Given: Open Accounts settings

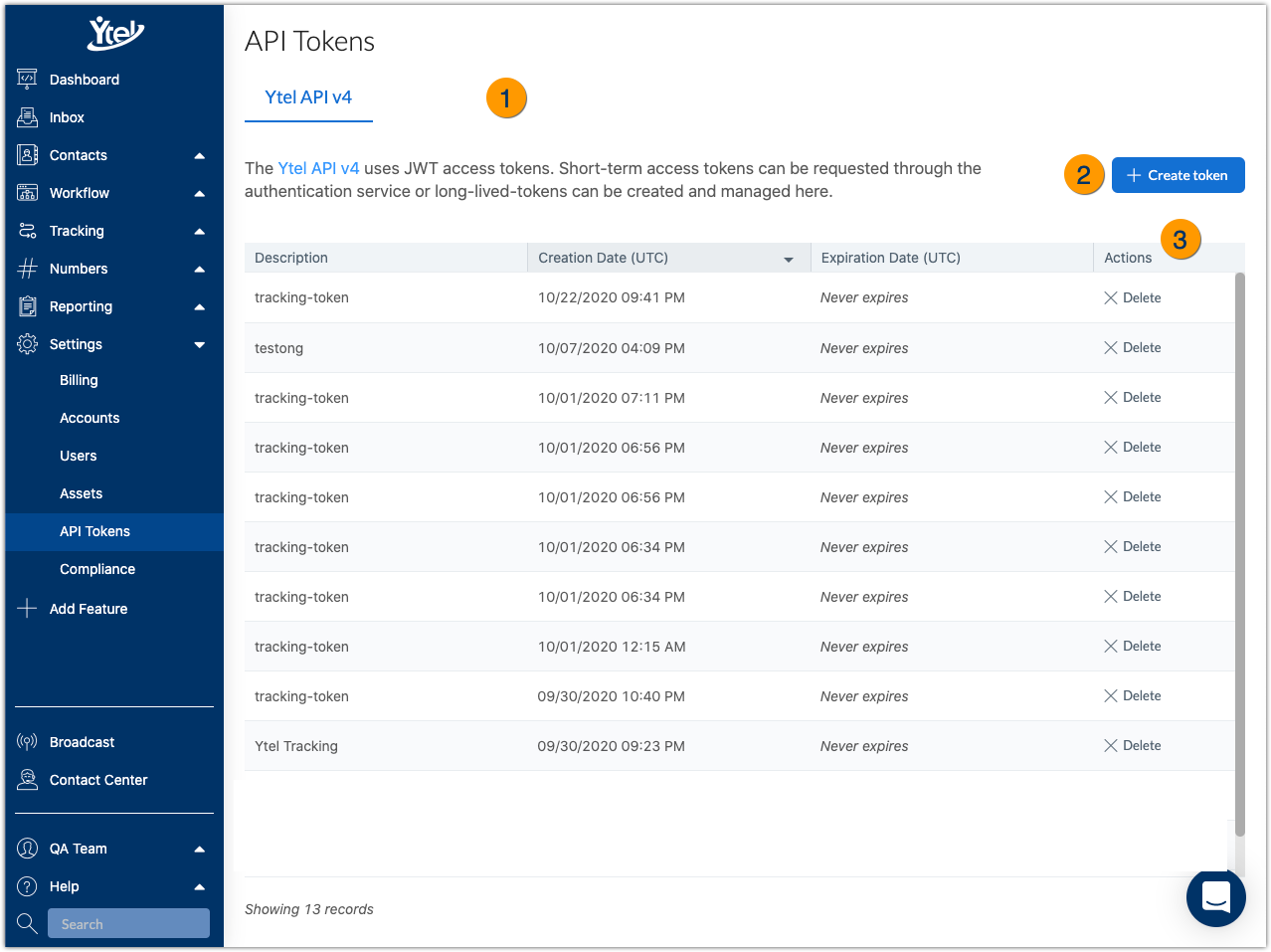Looking at the screenshot, I should (90, 418).
